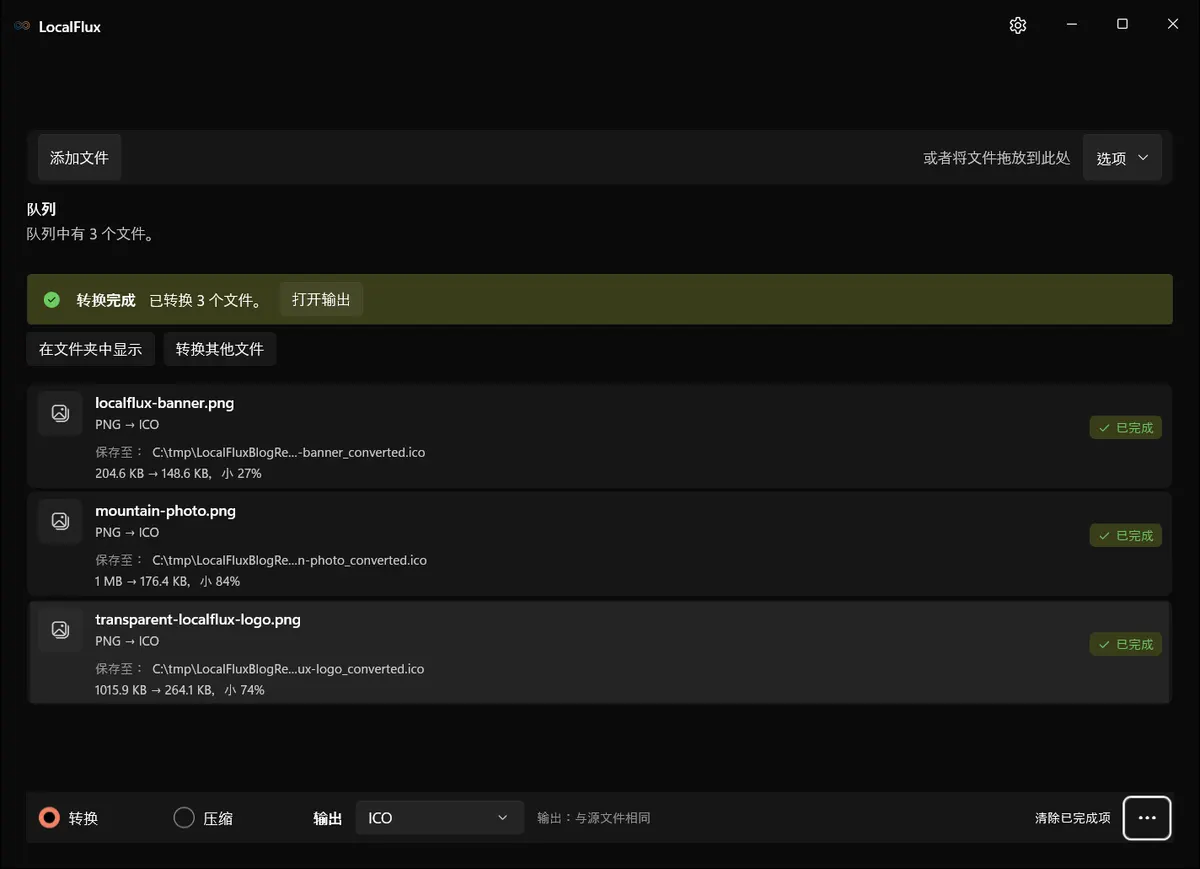Click the LocalFlux infinity logo icon
Viewport: 1200px width, 869px height.
(x=22, y=27)
